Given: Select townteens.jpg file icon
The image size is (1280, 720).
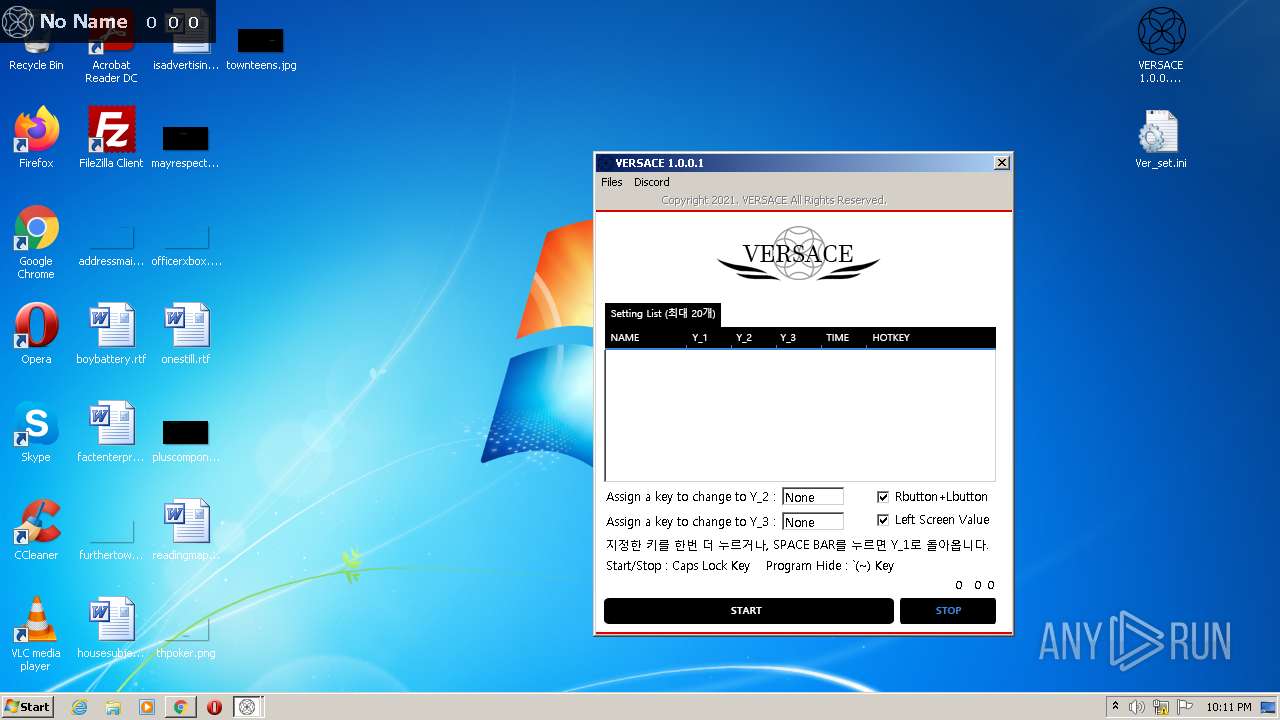Looking at the screenshot, I should (261, 50).
